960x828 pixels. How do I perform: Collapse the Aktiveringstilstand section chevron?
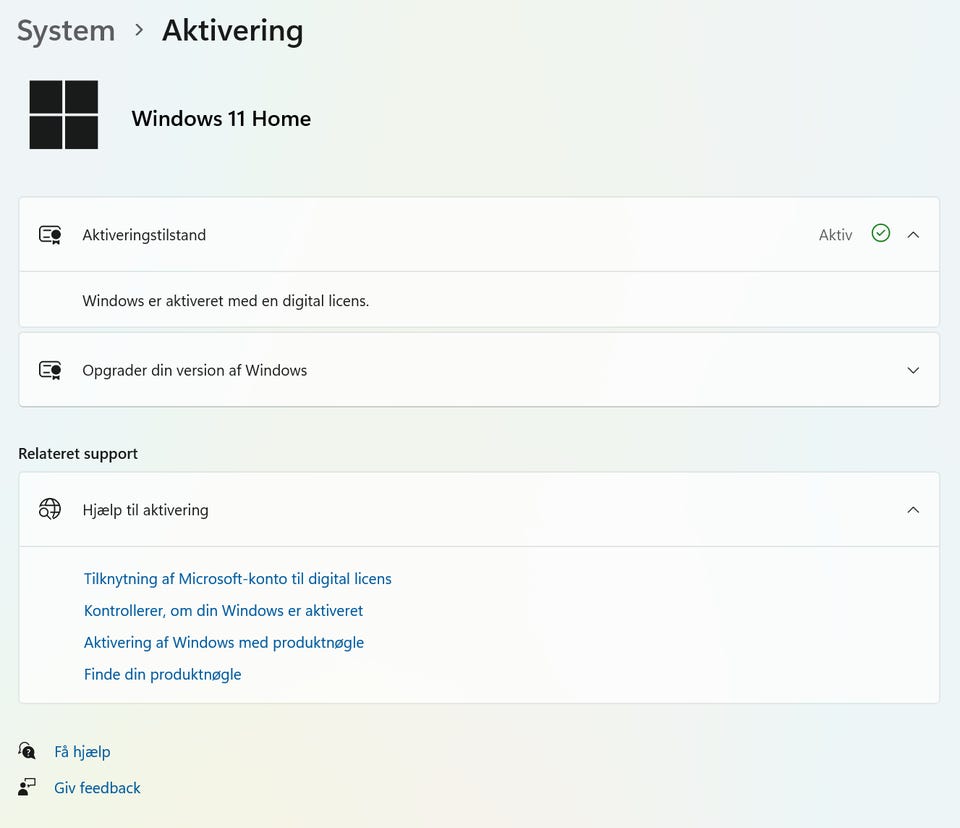point(913,235)
